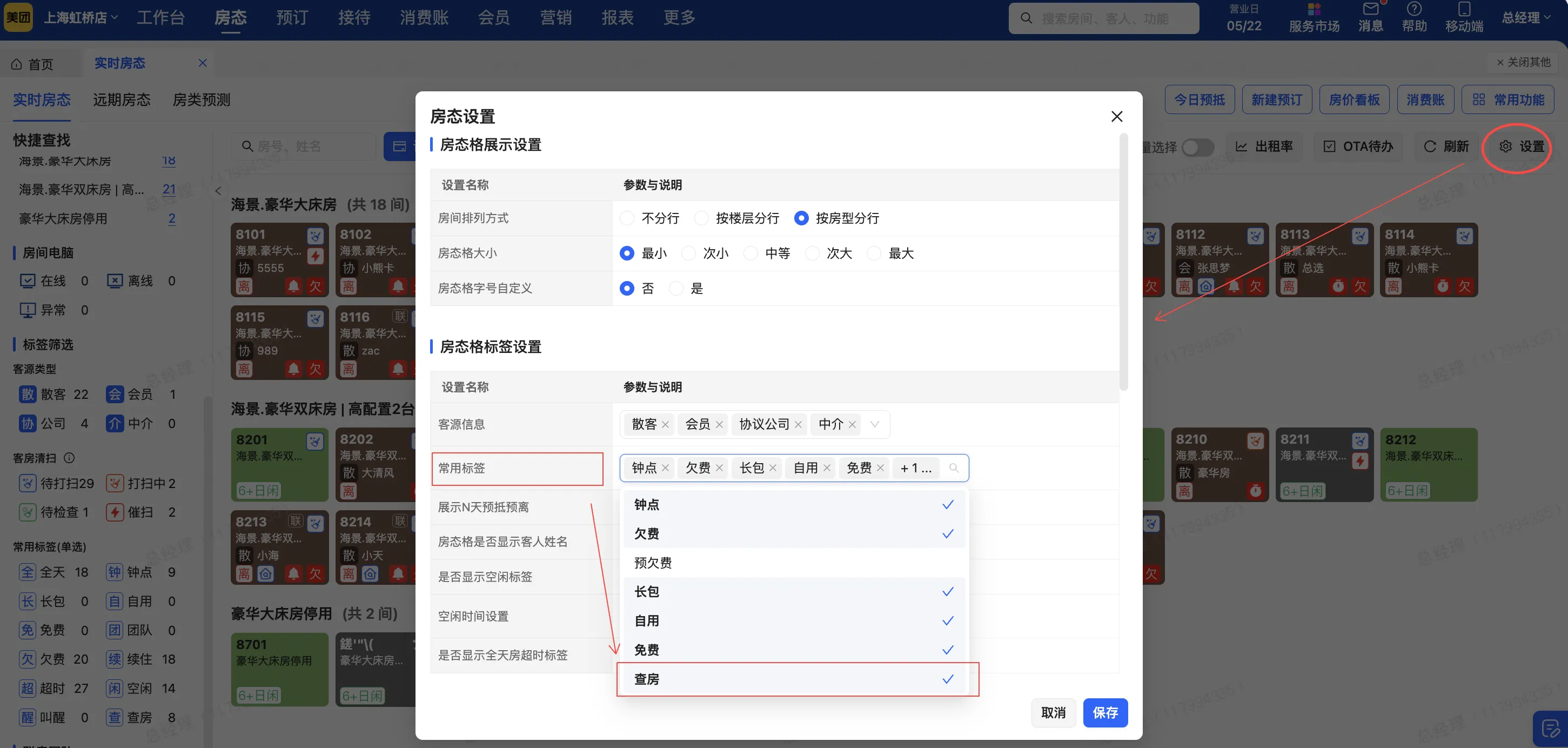This screenshot has width=1568, height=748.
Task: Open the 预订 menu
Action: [292, 18]
